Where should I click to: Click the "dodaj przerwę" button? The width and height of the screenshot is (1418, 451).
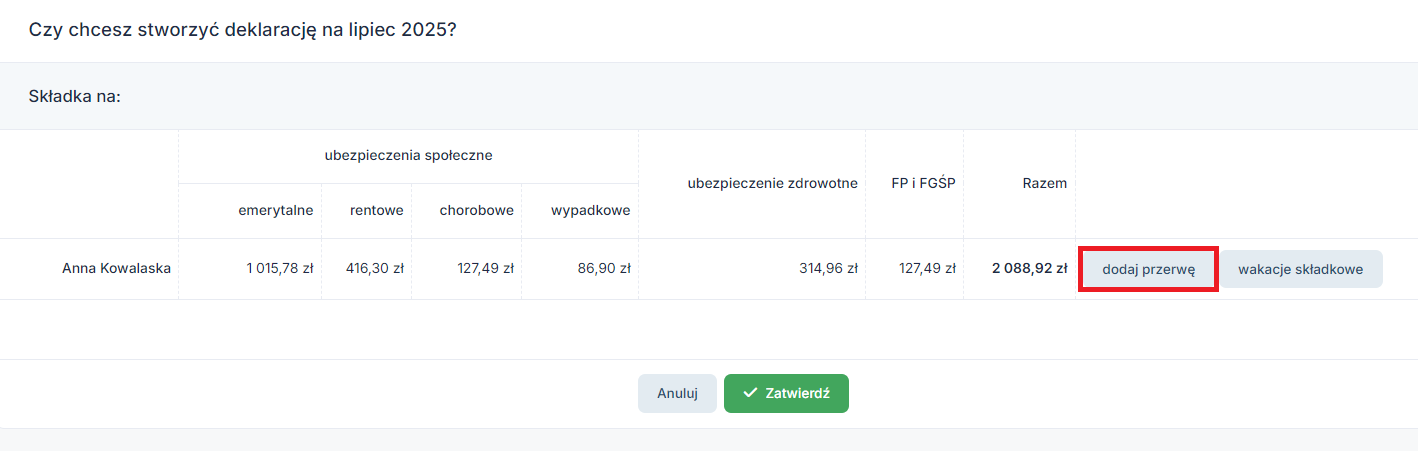tap(1148, 269)
